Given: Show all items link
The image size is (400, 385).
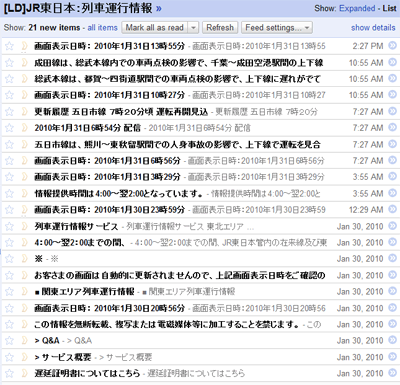Looking at the screenshot, I should tap(102, 28).
